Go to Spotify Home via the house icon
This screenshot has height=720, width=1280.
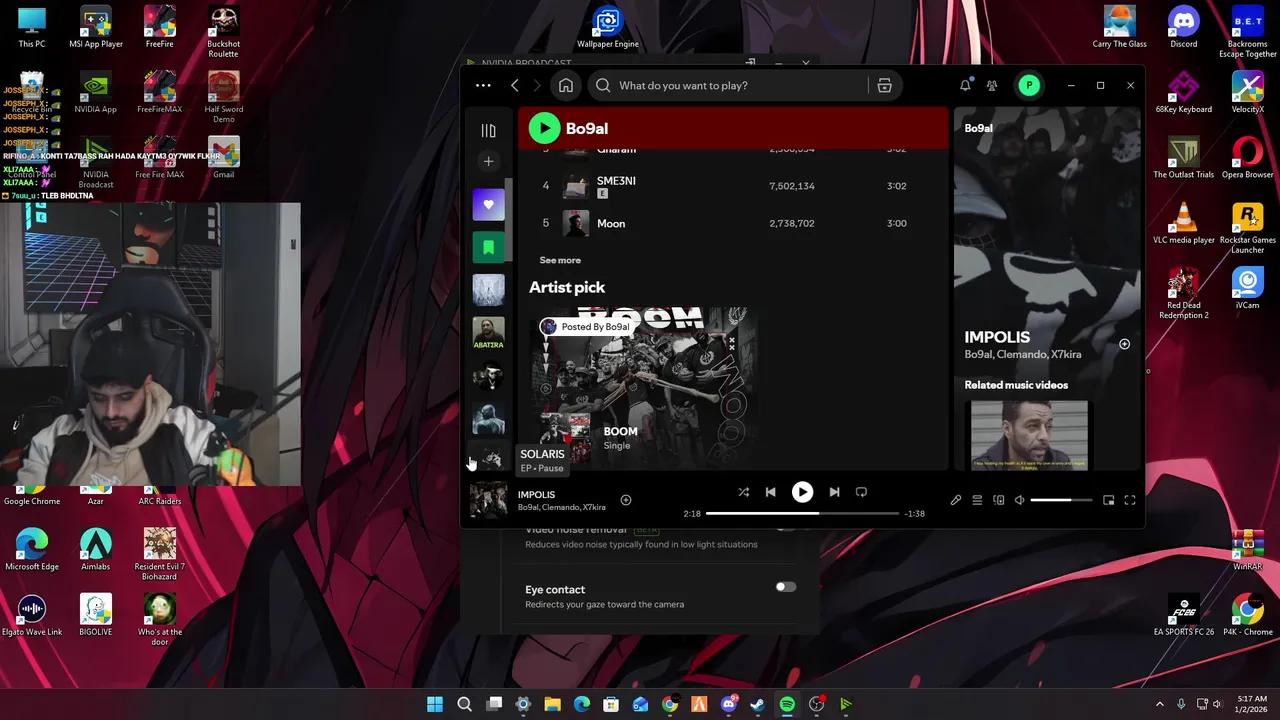pyautogui.click(x=566, y=86)
